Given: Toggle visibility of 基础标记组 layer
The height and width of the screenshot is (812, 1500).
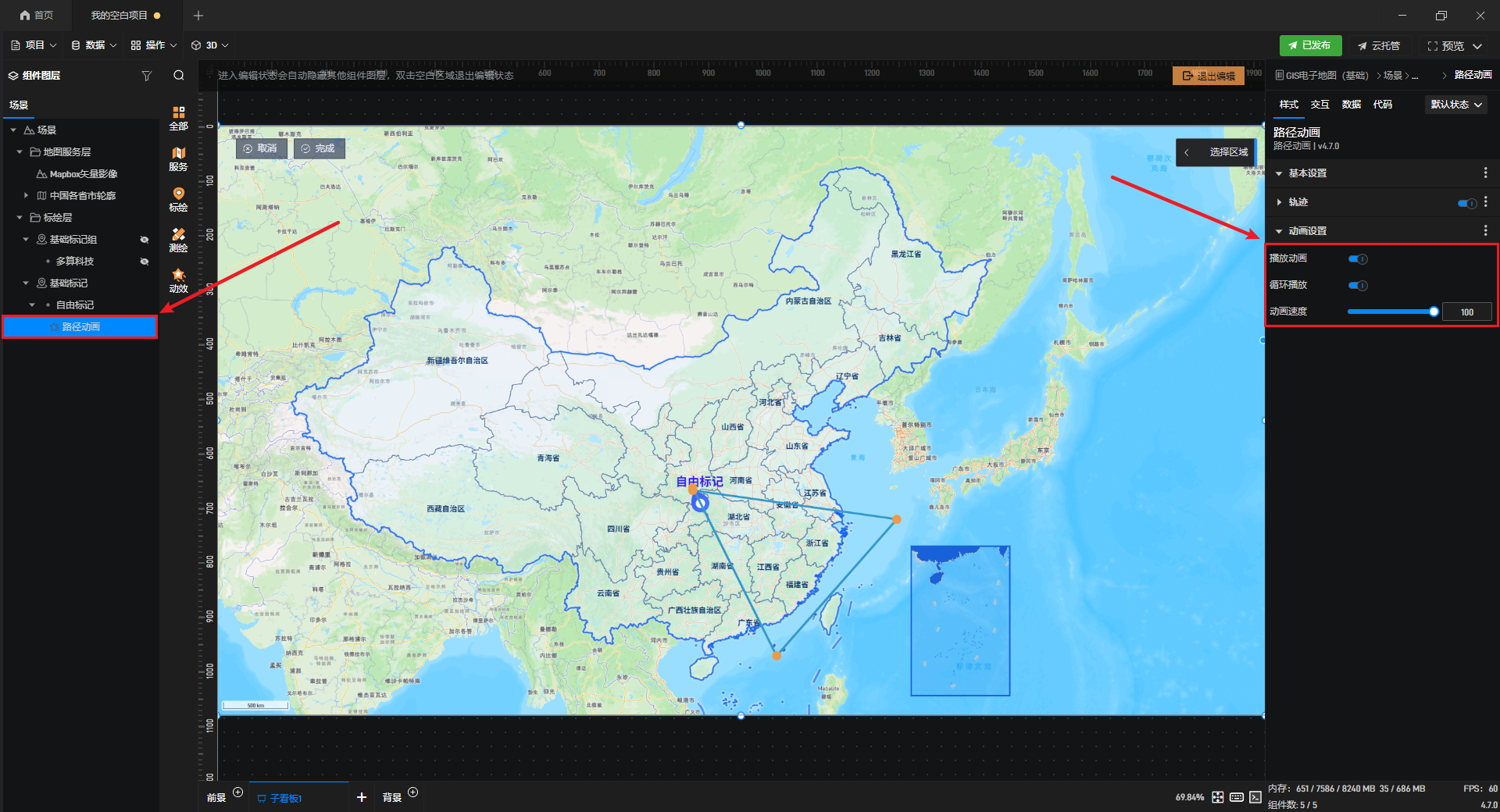Looking at the screenshot, I should pyautogui.click(x=145, y=240).
